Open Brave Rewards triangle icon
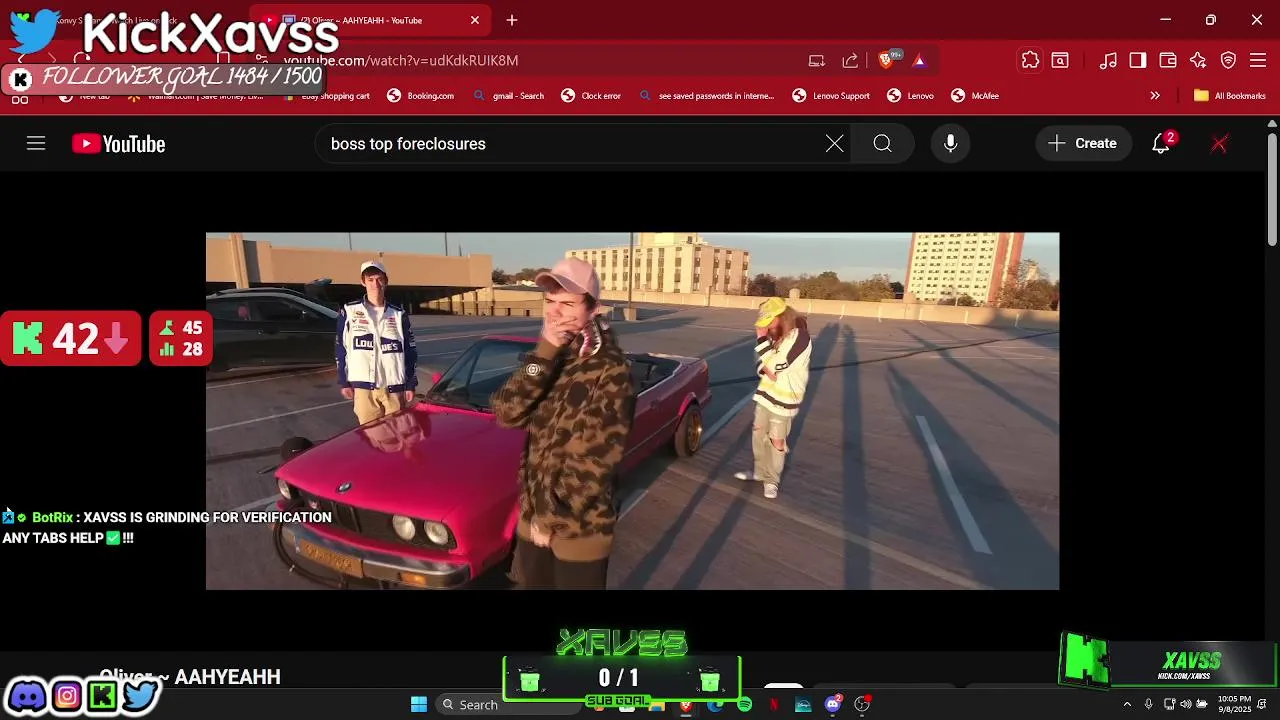 pos(919,60)
